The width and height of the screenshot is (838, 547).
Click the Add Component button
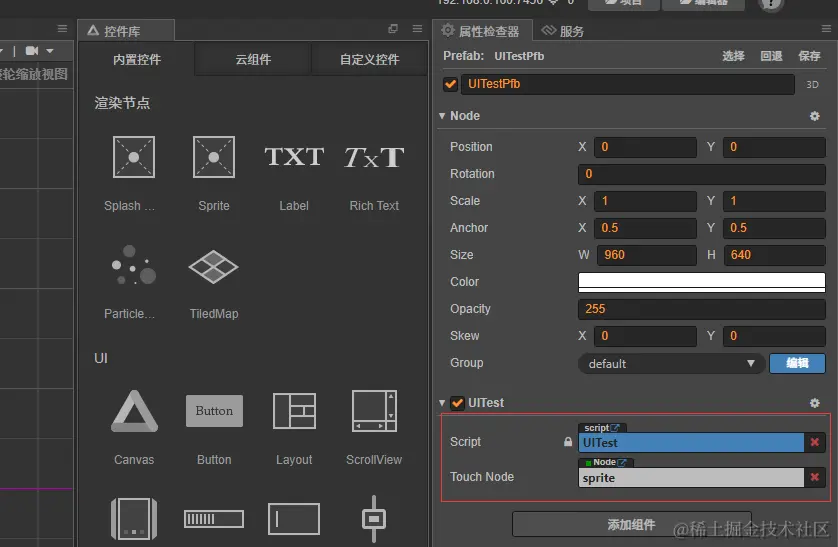[x=632, y=524]
